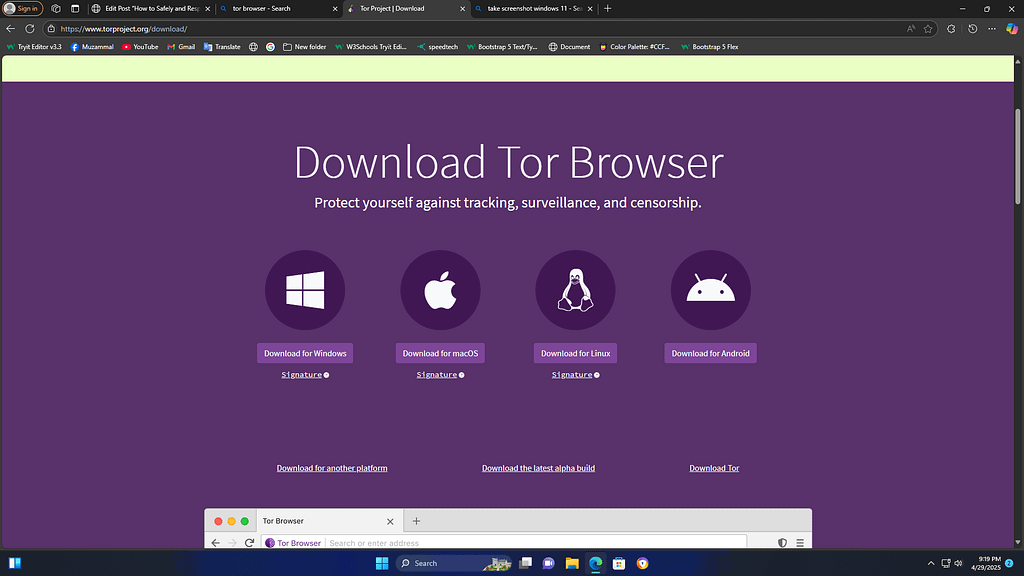Open Bootstrap 5 Flex bookmark

709,47
